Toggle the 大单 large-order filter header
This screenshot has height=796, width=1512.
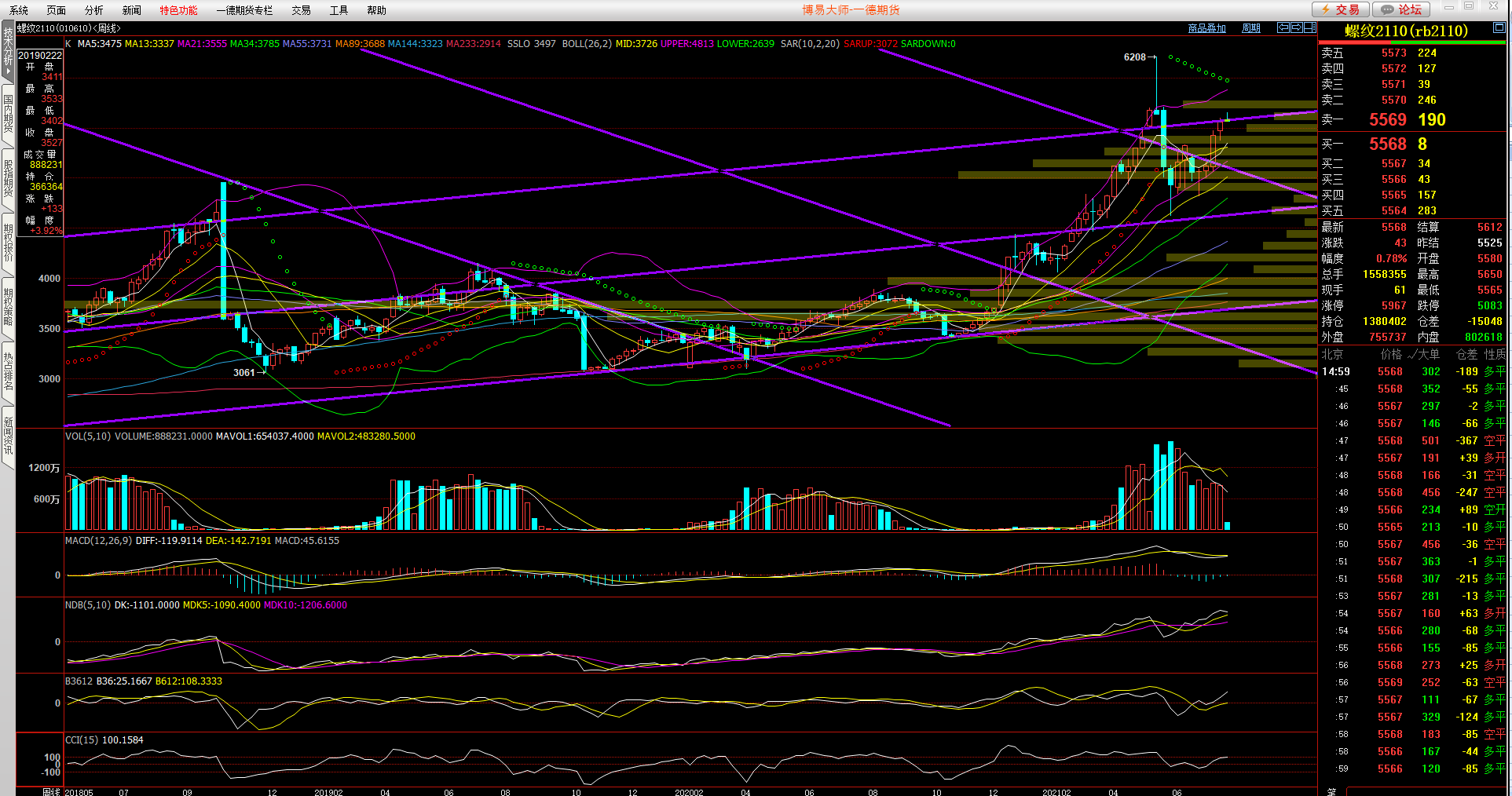point(1424,354)
